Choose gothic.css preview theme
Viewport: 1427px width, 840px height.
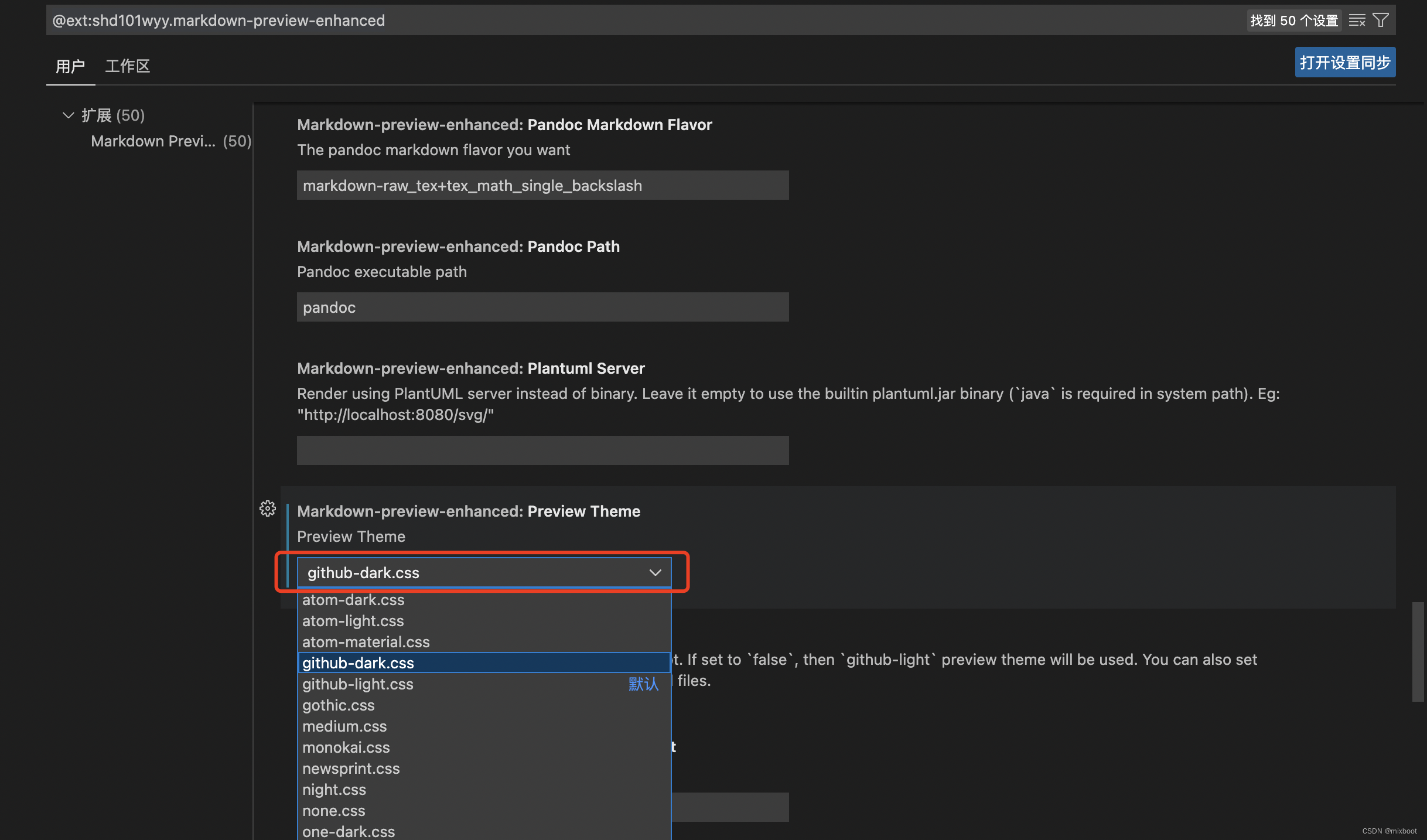point(338,705)
